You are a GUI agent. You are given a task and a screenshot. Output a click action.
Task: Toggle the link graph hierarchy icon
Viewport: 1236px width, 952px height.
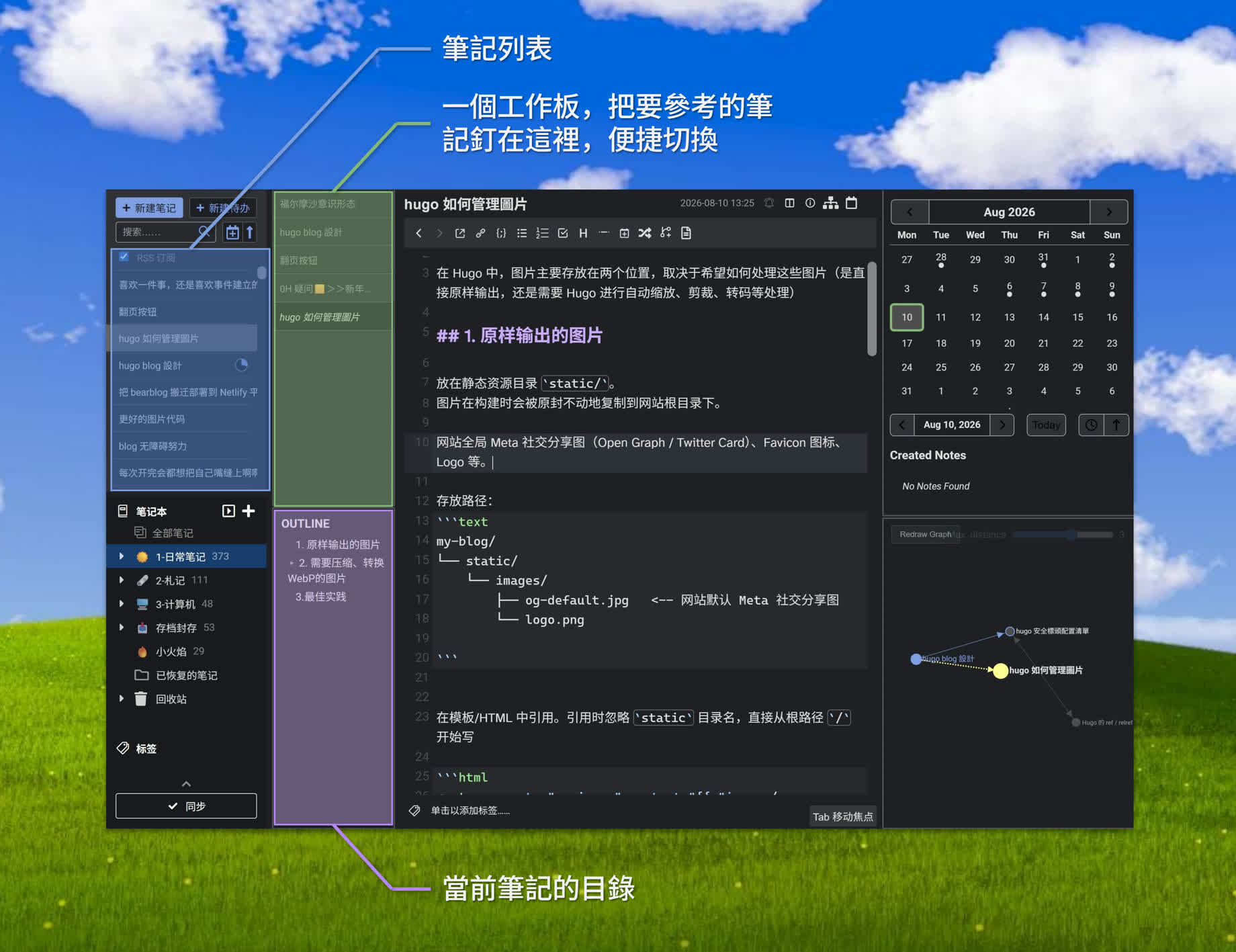831,203
